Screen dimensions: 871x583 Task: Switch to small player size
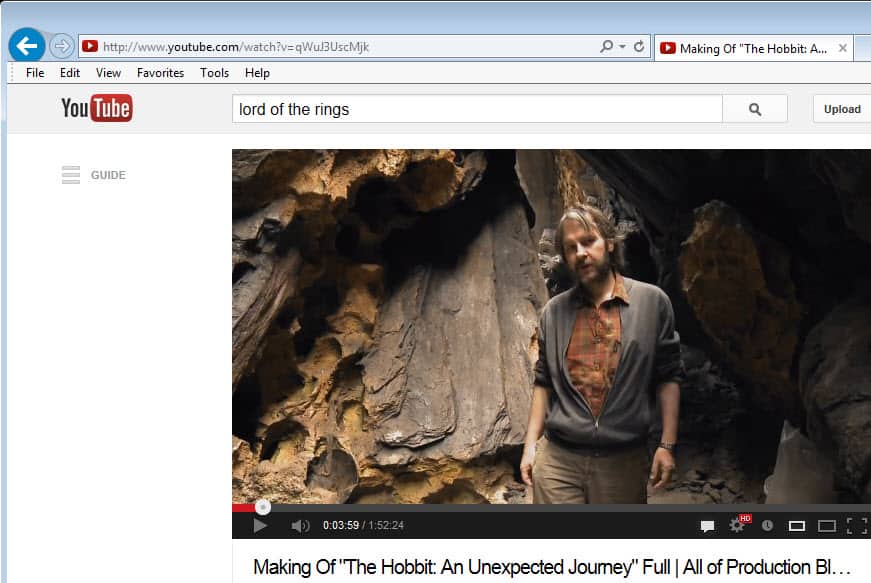tap(797, 526)
